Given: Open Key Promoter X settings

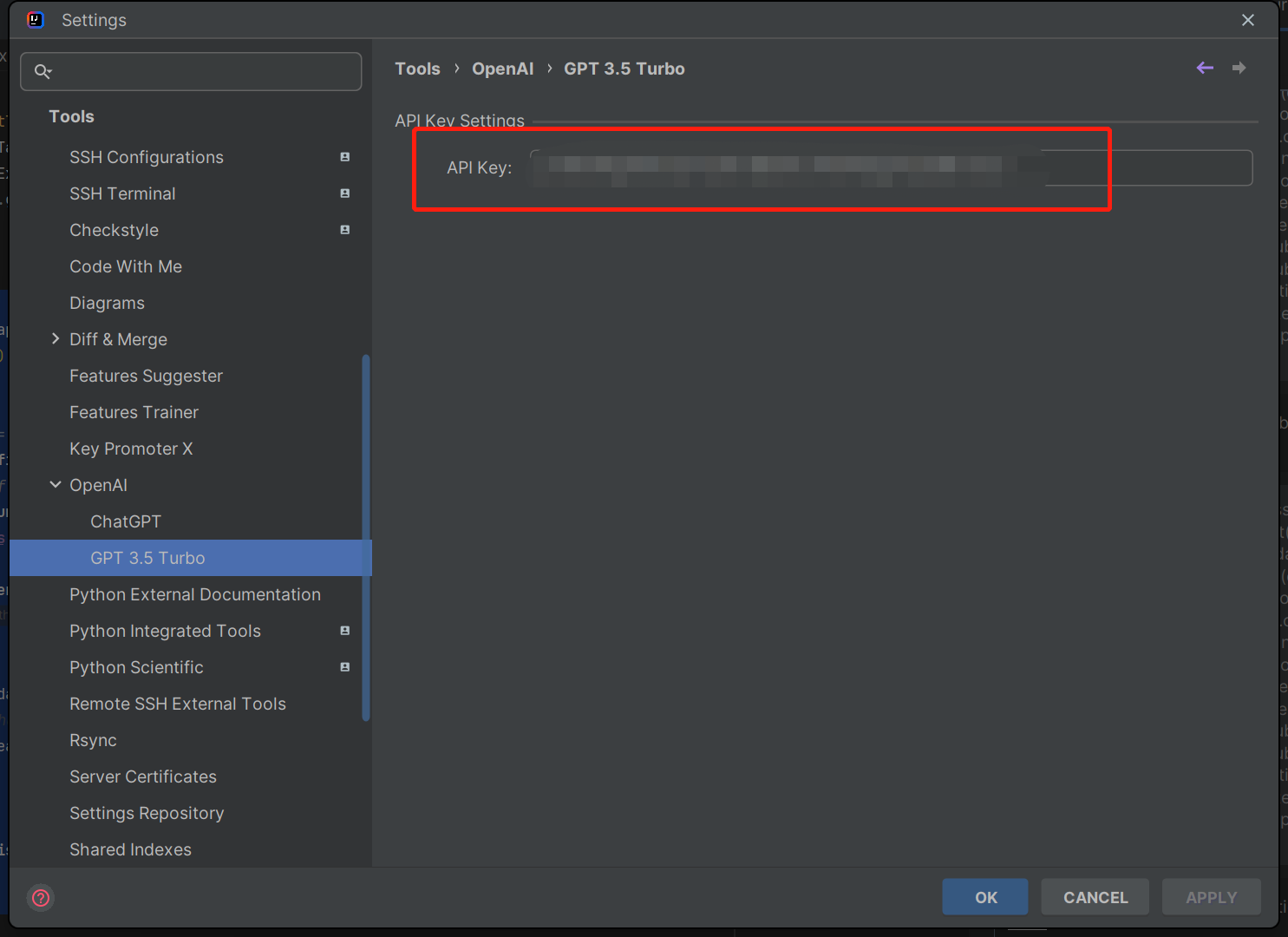Looking at the screenshot, I should pos(131,449).
